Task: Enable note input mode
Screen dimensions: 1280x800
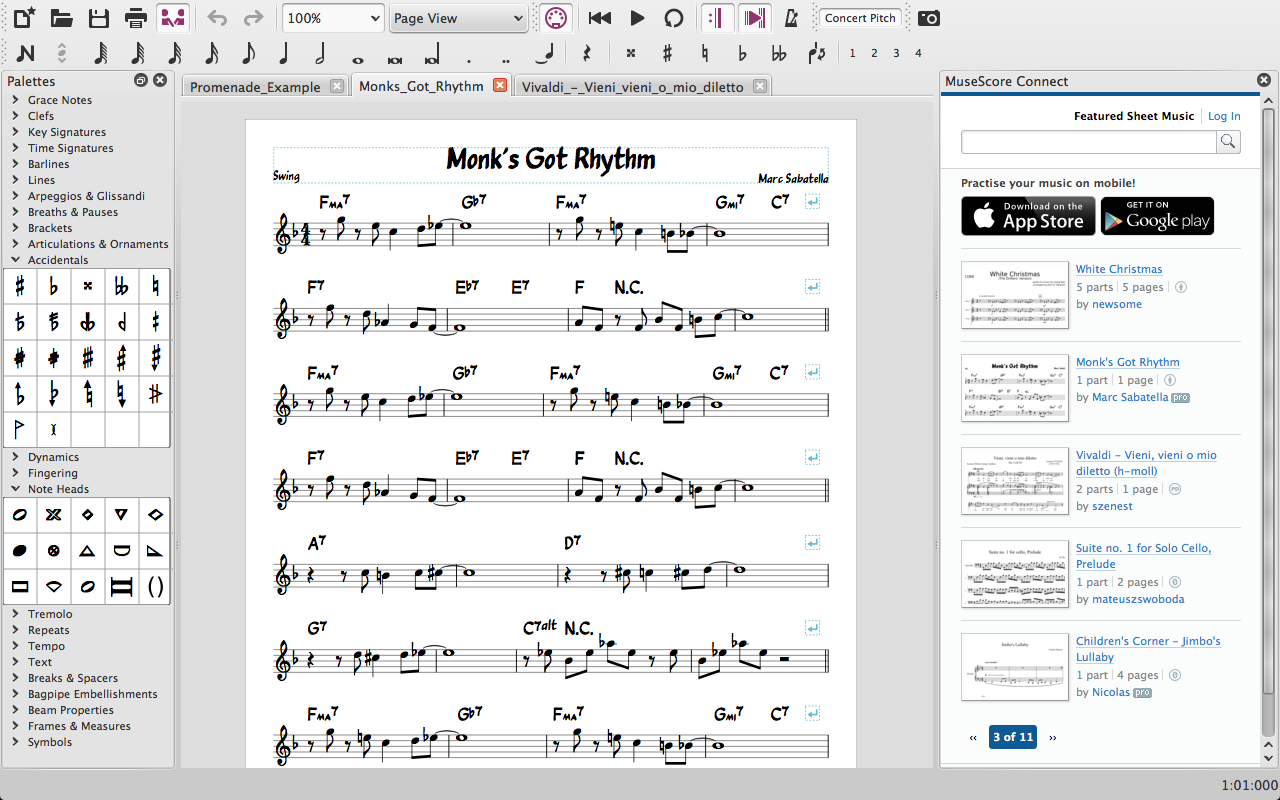Action: point(25,52)
